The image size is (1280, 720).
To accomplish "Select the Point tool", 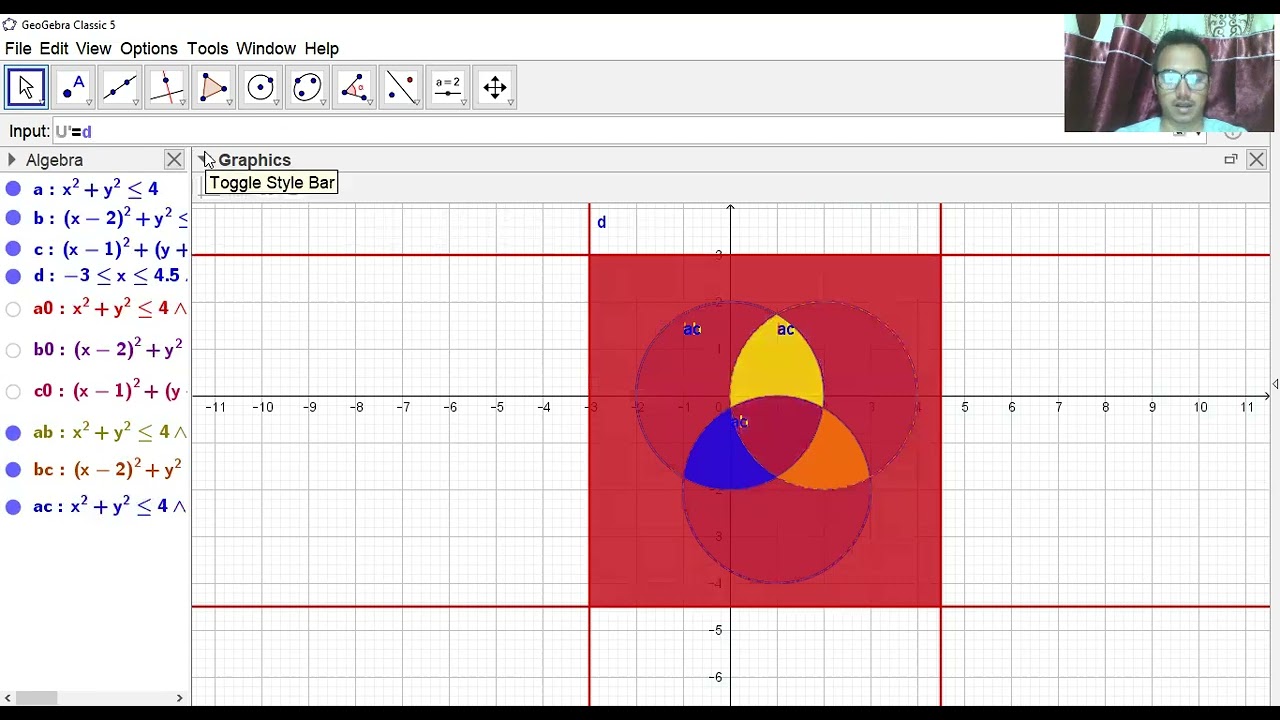I will coord(73,87).
